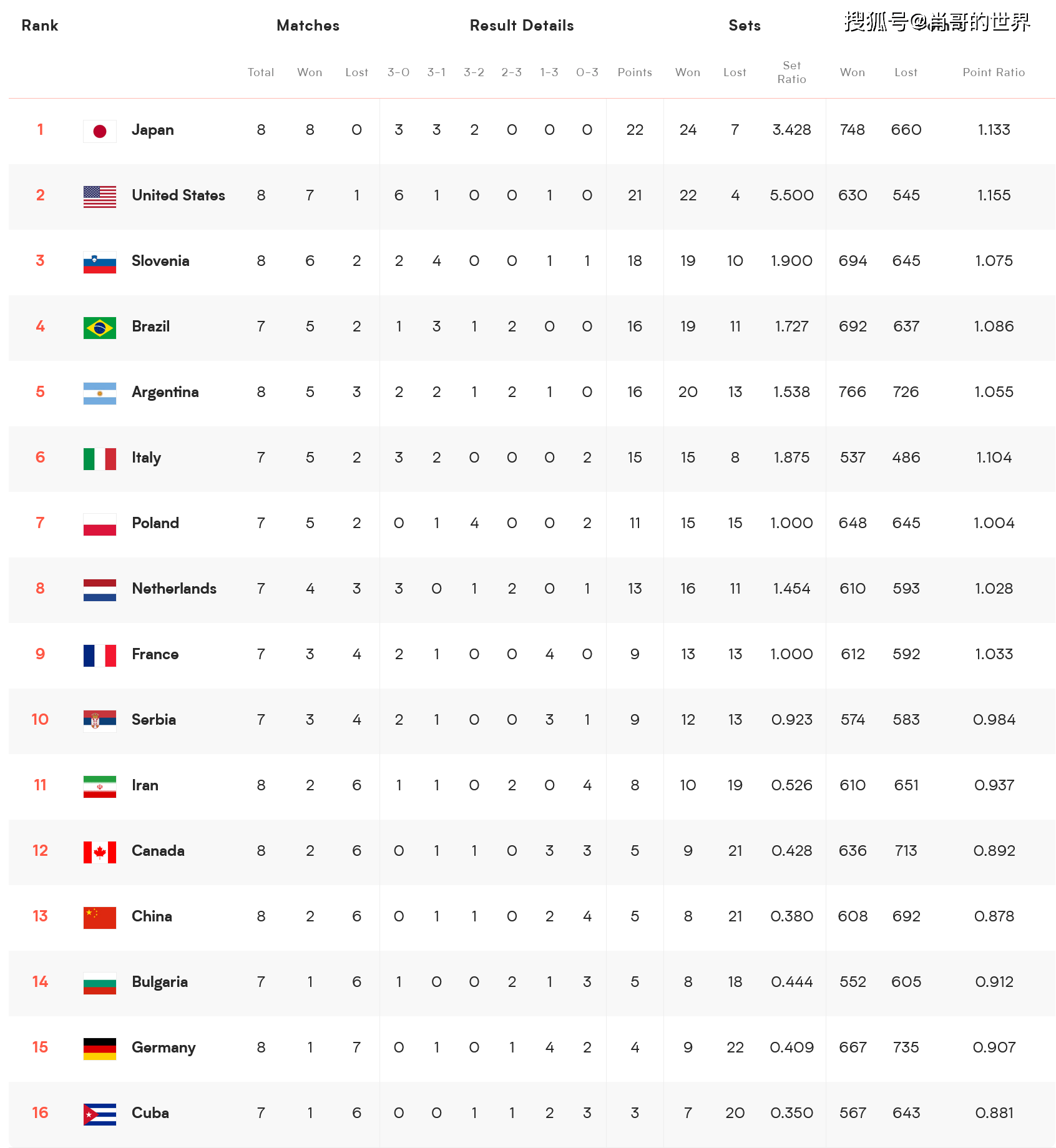The height and width of the screenshot is (1148, 1056).
Task: Open the Poland team name link
Action: pos(155,523)
